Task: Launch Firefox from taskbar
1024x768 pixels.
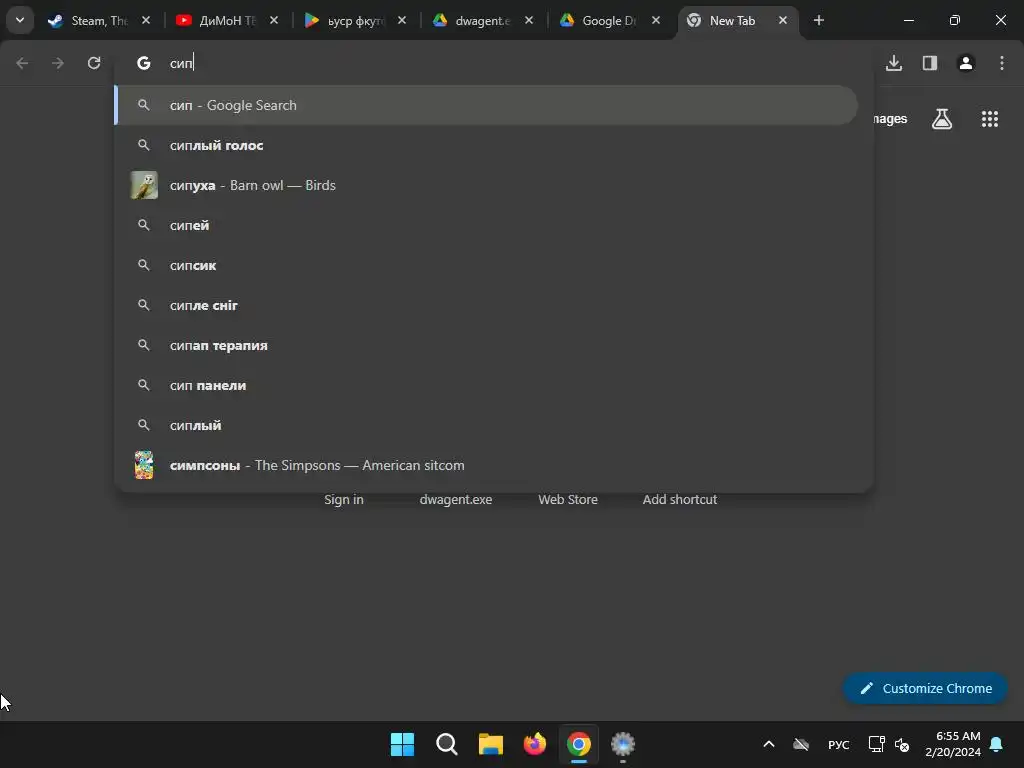Action: [535, 744]
